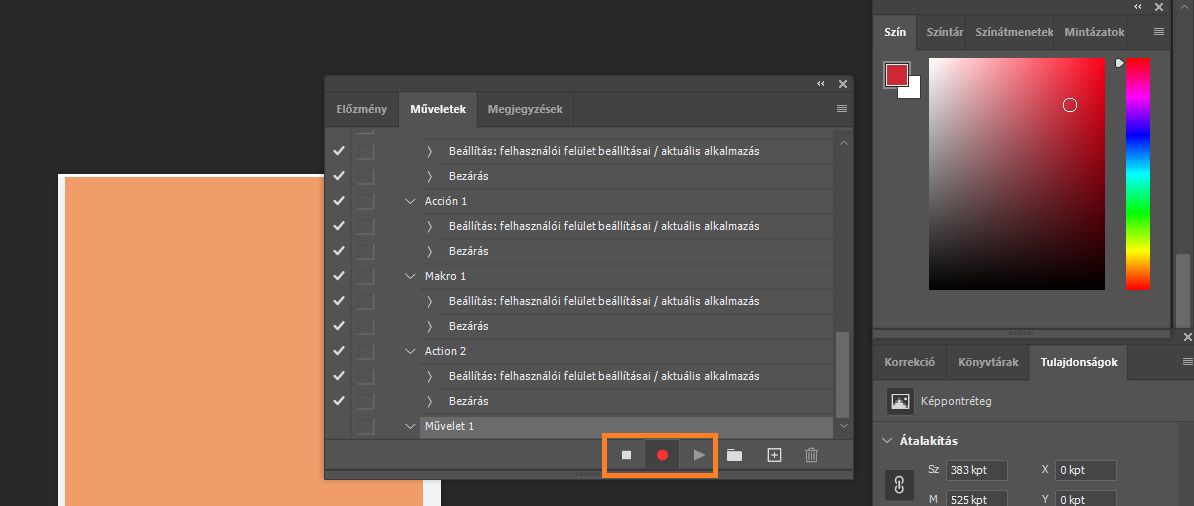1194x506 pixels.
Task: Select the Action 2 action name
Action: coord(445,351)
